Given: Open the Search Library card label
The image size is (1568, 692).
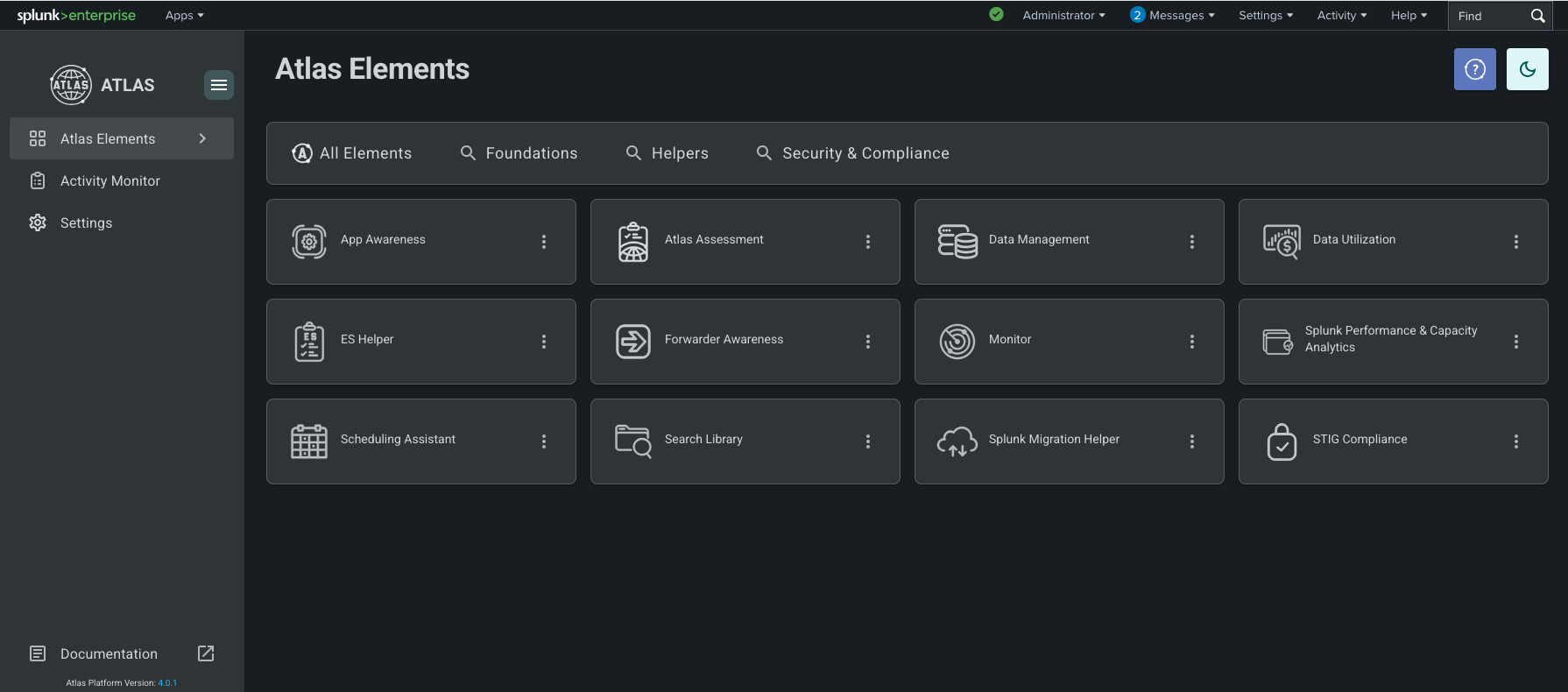Looking at the screenshot, I should coord(703,439).
